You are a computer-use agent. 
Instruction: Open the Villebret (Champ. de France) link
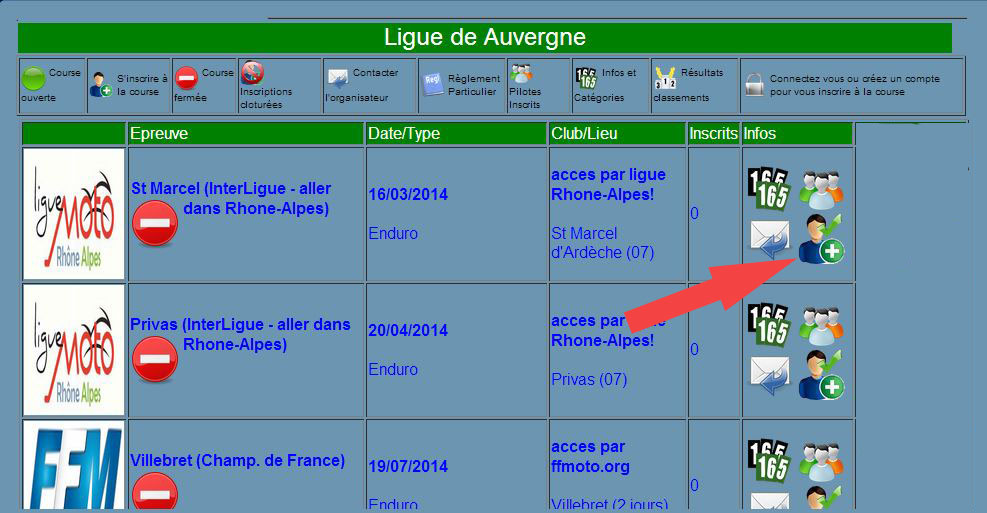(237, 460)
